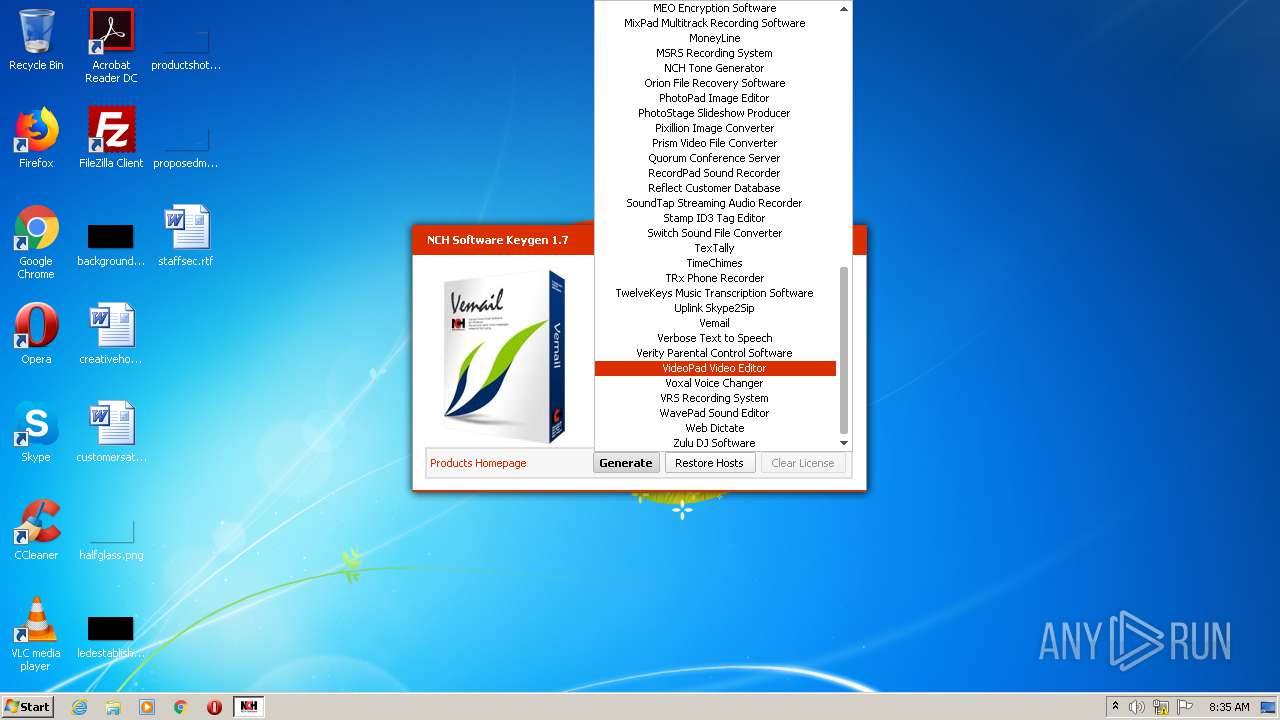This screenshot has width=1280, height=720.
Task: Click the Start button
Action: pyautogui.click(x=28, y=707)
